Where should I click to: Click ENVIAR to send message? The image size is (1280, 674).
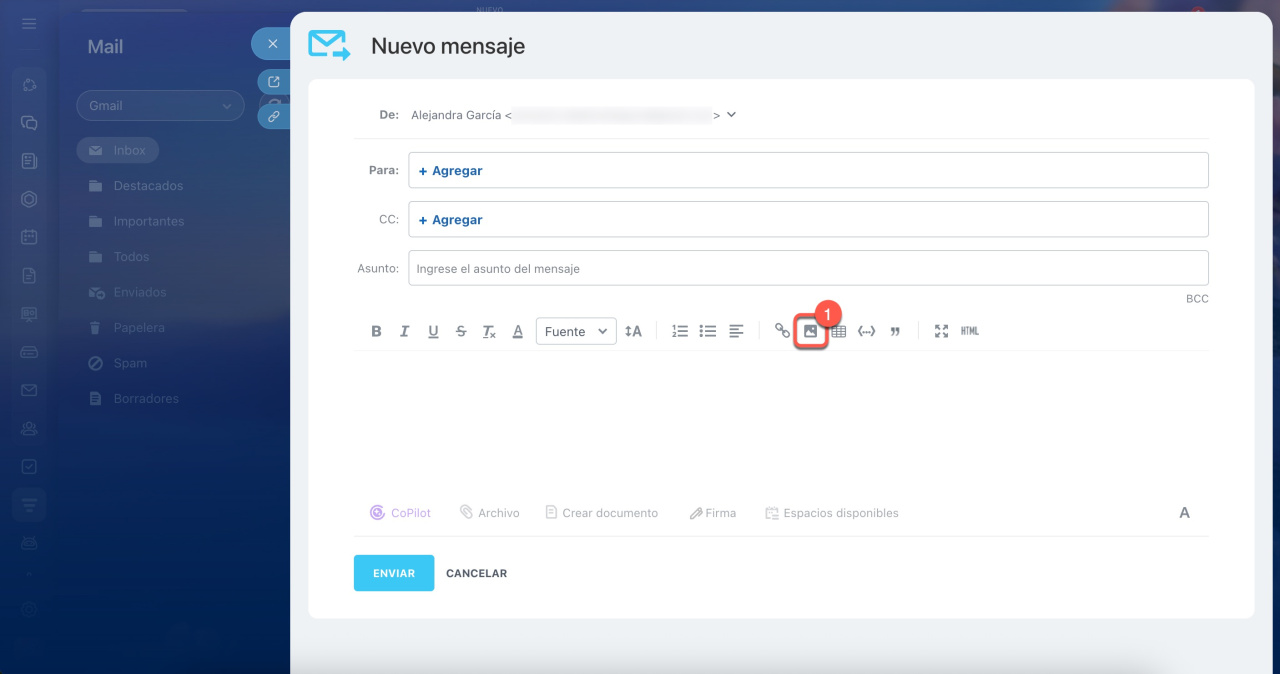click(x=394, y=573)
